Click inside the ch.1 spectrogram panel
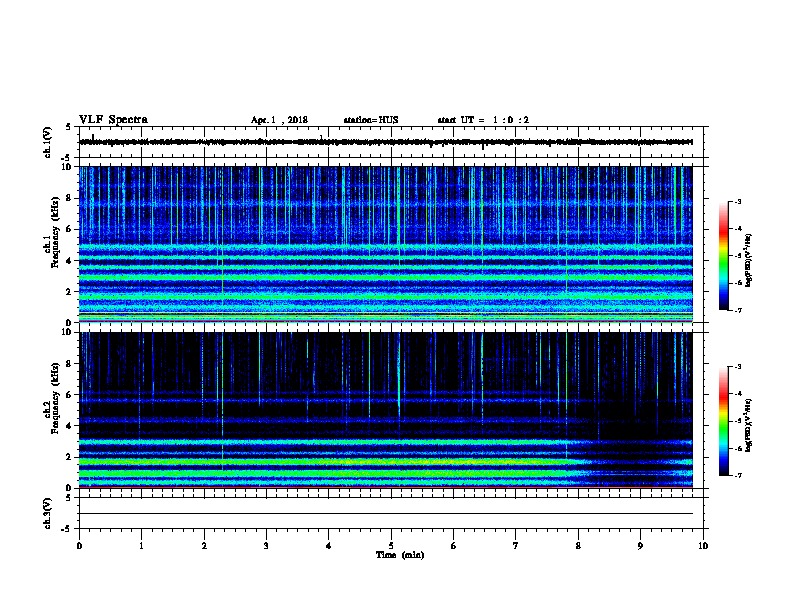This screenshot has height=612, width=792. pyautogui.click(x=386, y=244)
